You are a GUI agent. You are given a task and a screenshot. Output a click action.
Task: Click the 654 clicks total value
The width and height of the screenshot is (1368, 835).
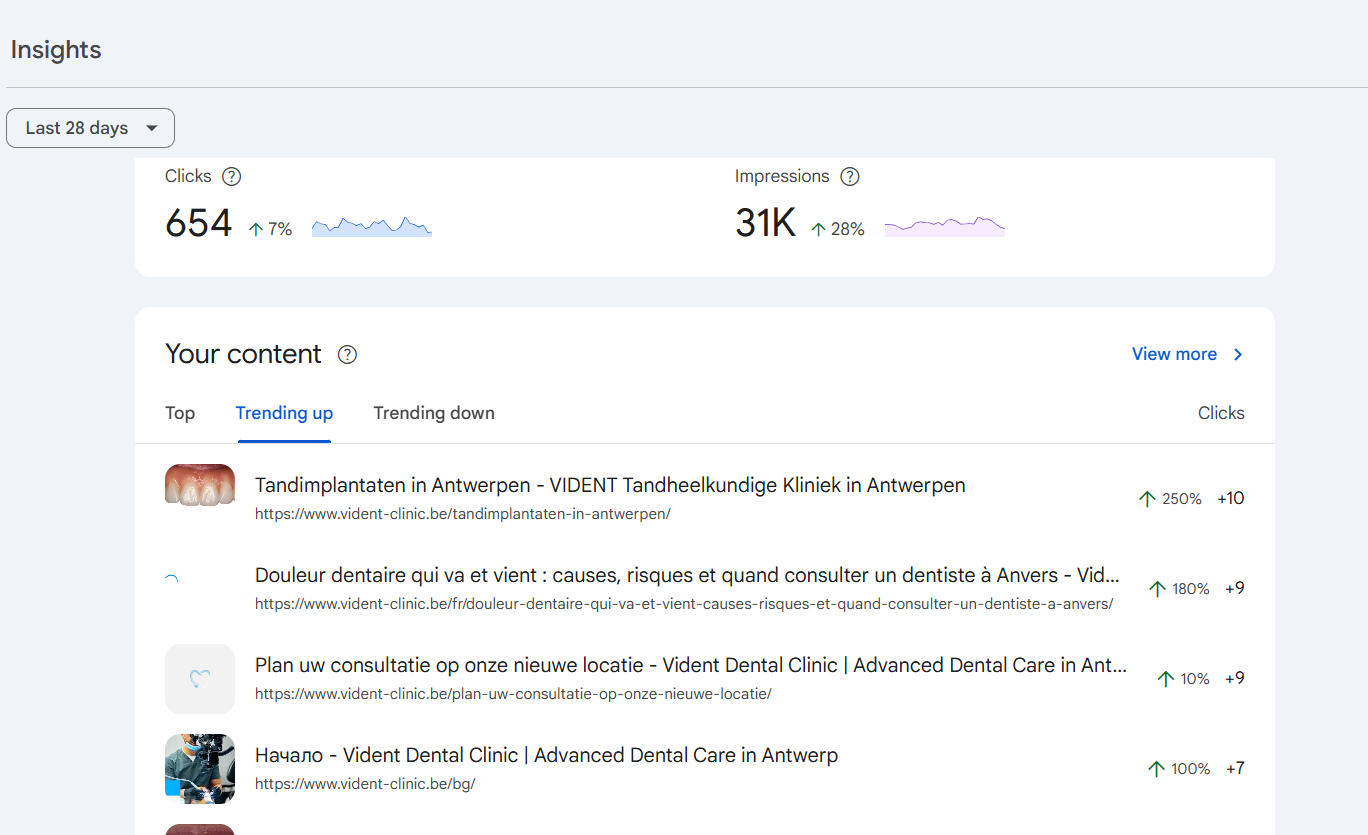[x=198, y=223]
